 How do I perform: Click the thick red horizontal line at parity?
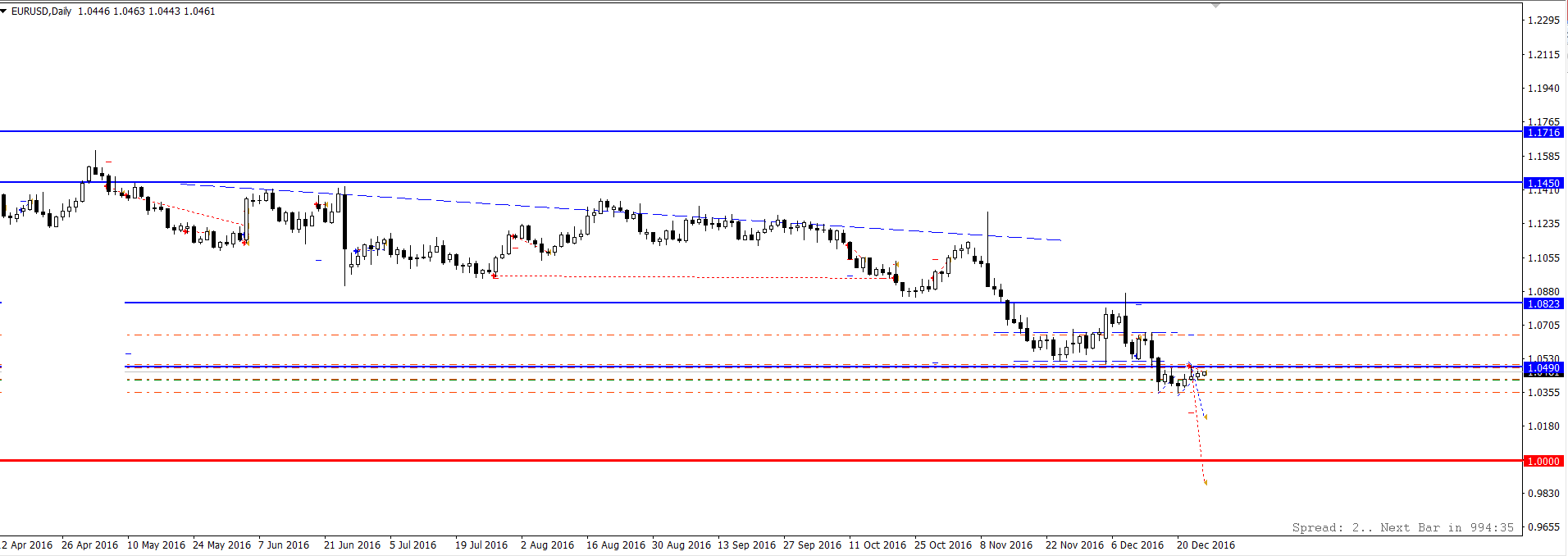[761, 461]
